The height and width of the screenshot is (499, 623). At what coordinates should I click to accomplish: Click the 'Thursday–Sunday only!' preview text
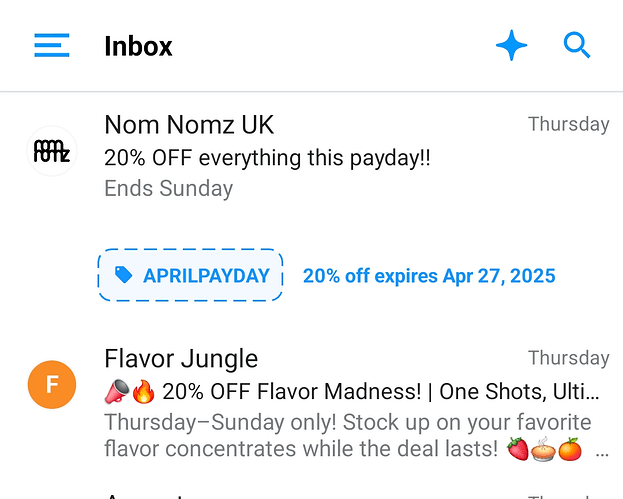point(221,422)
